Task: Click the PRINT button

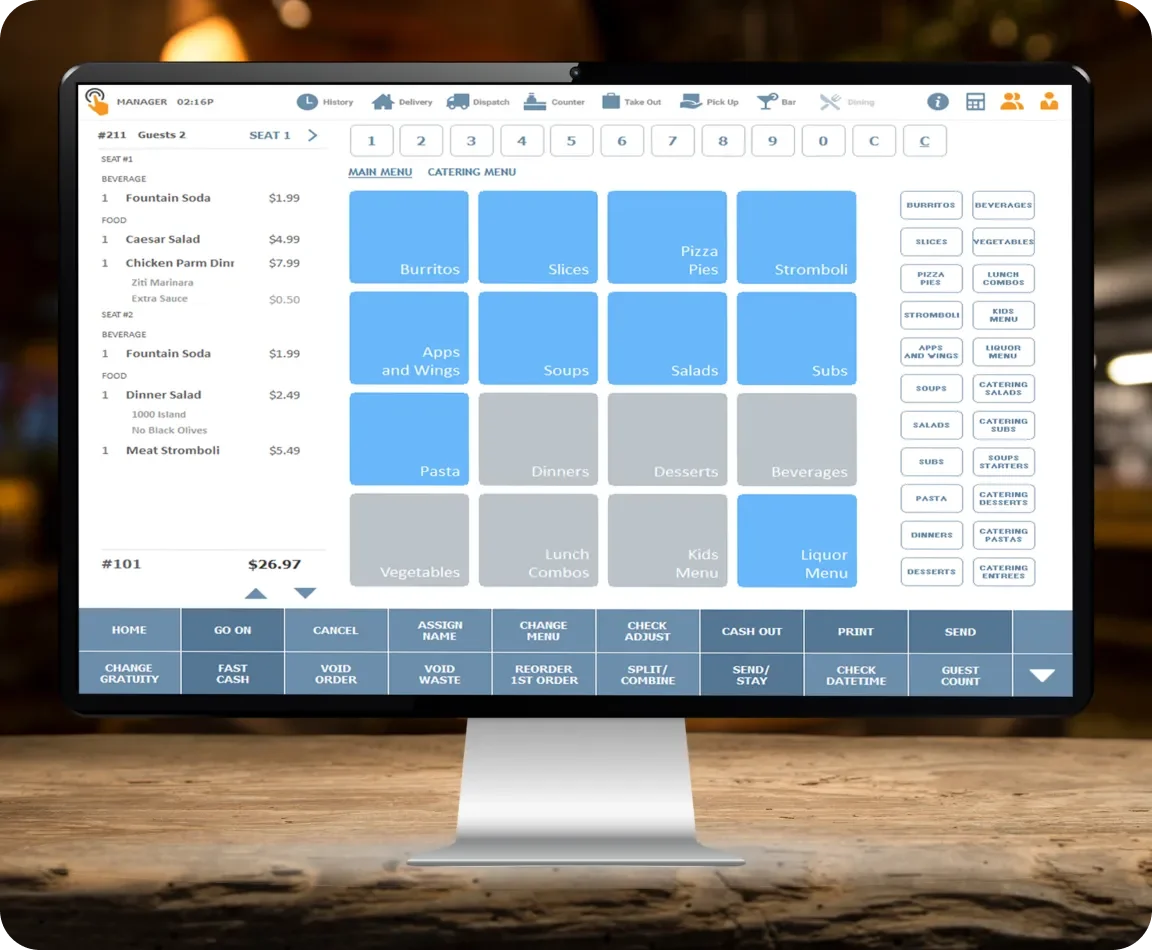Action: pyautogui.click(x=856, y=631)
